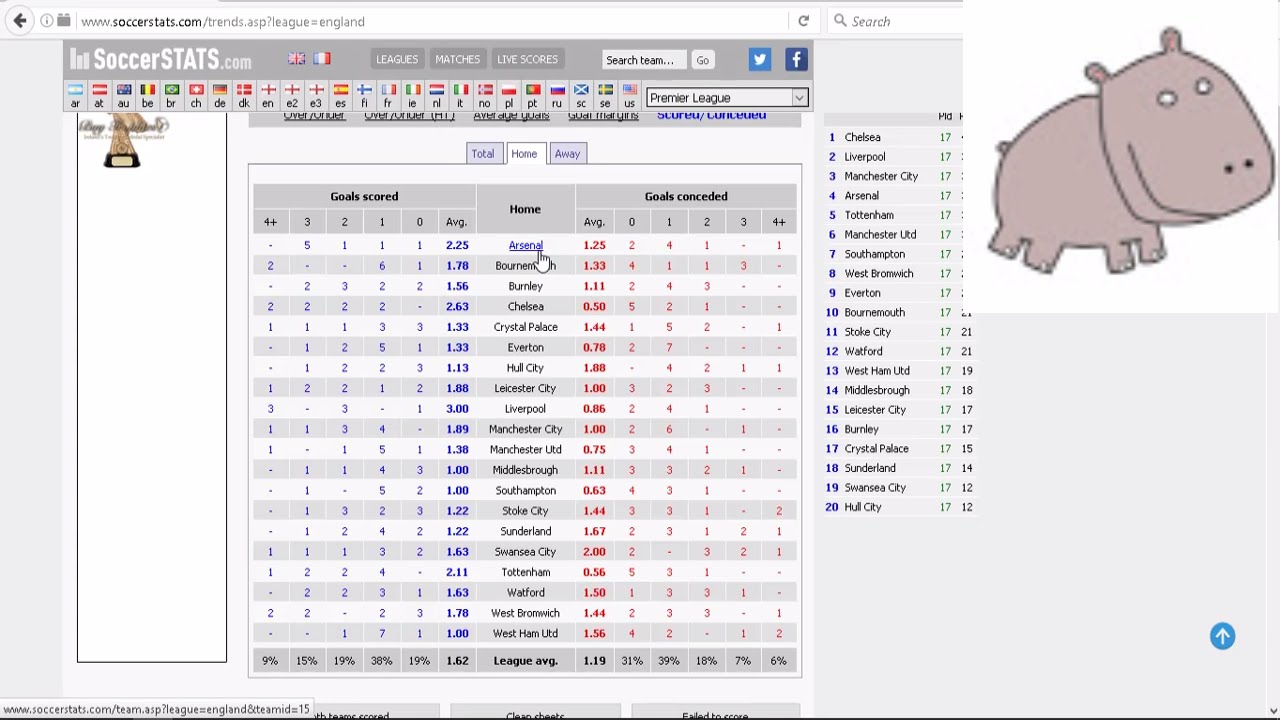The image size is (1280, 720).
Task: Click the SoccerSTATS.com logo
Action: pos(161,59)
